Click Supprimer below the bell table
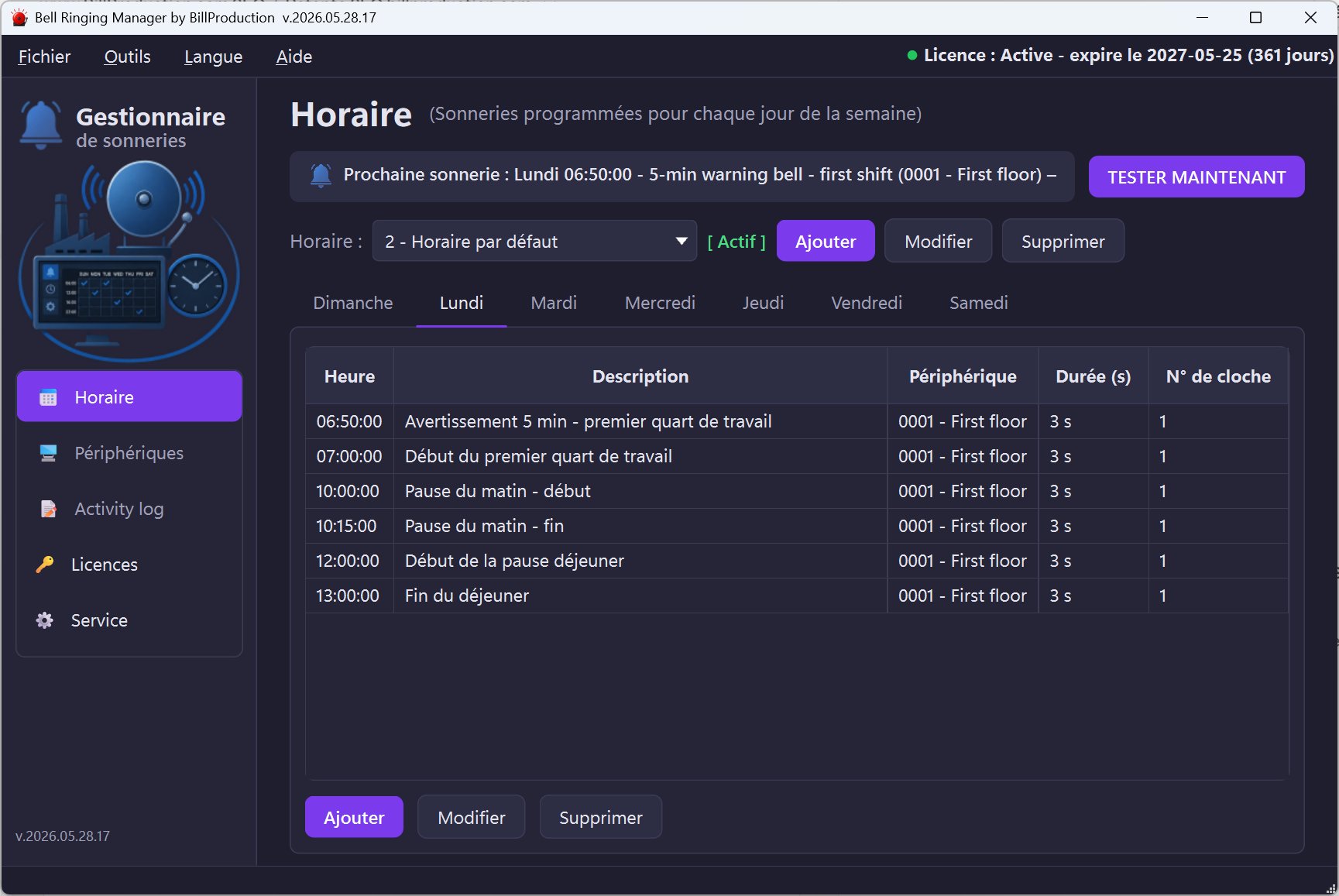 tap(600, 817)
